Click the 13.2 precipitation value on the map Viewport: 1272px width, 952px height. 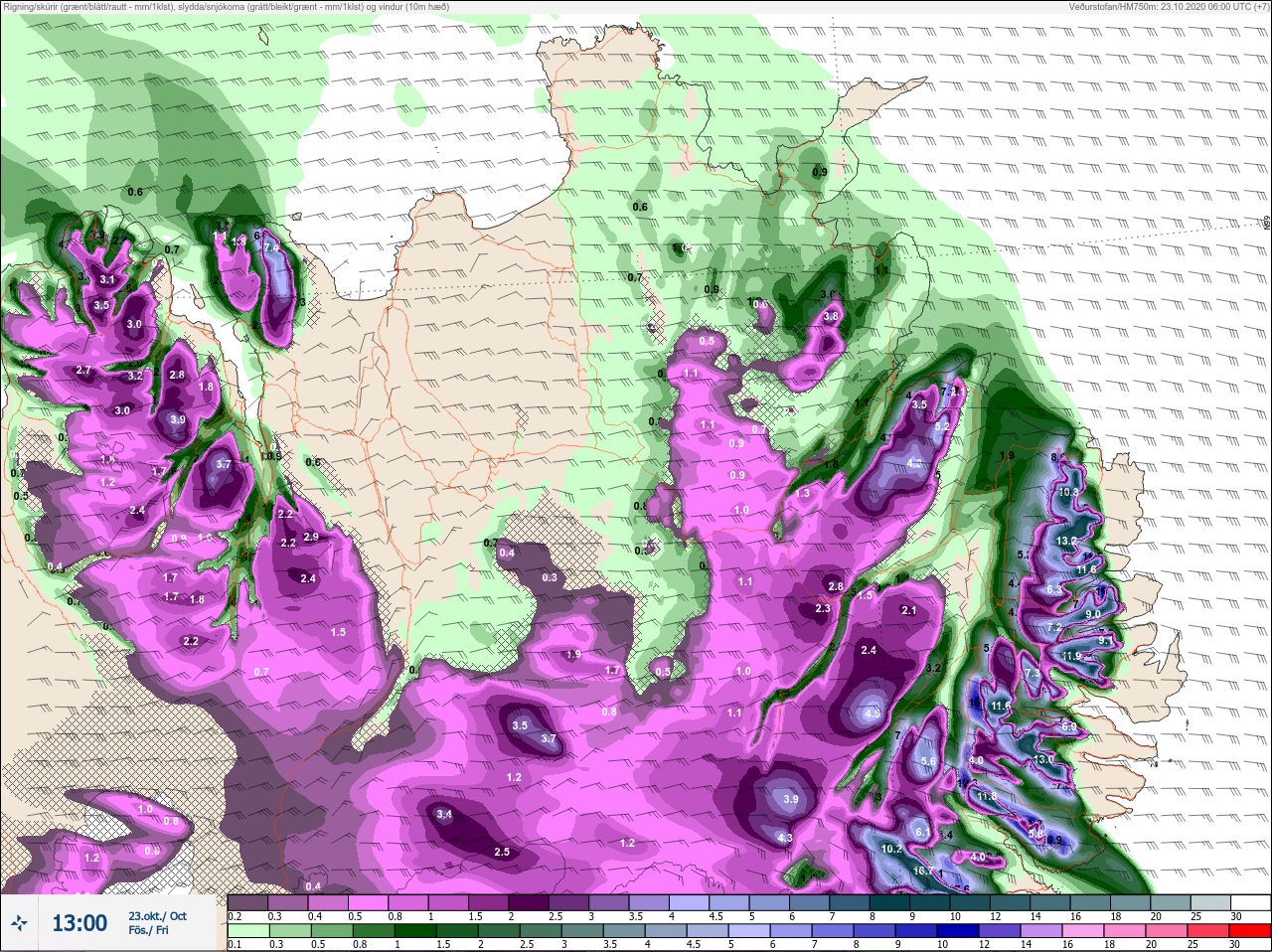[1066, 541]
